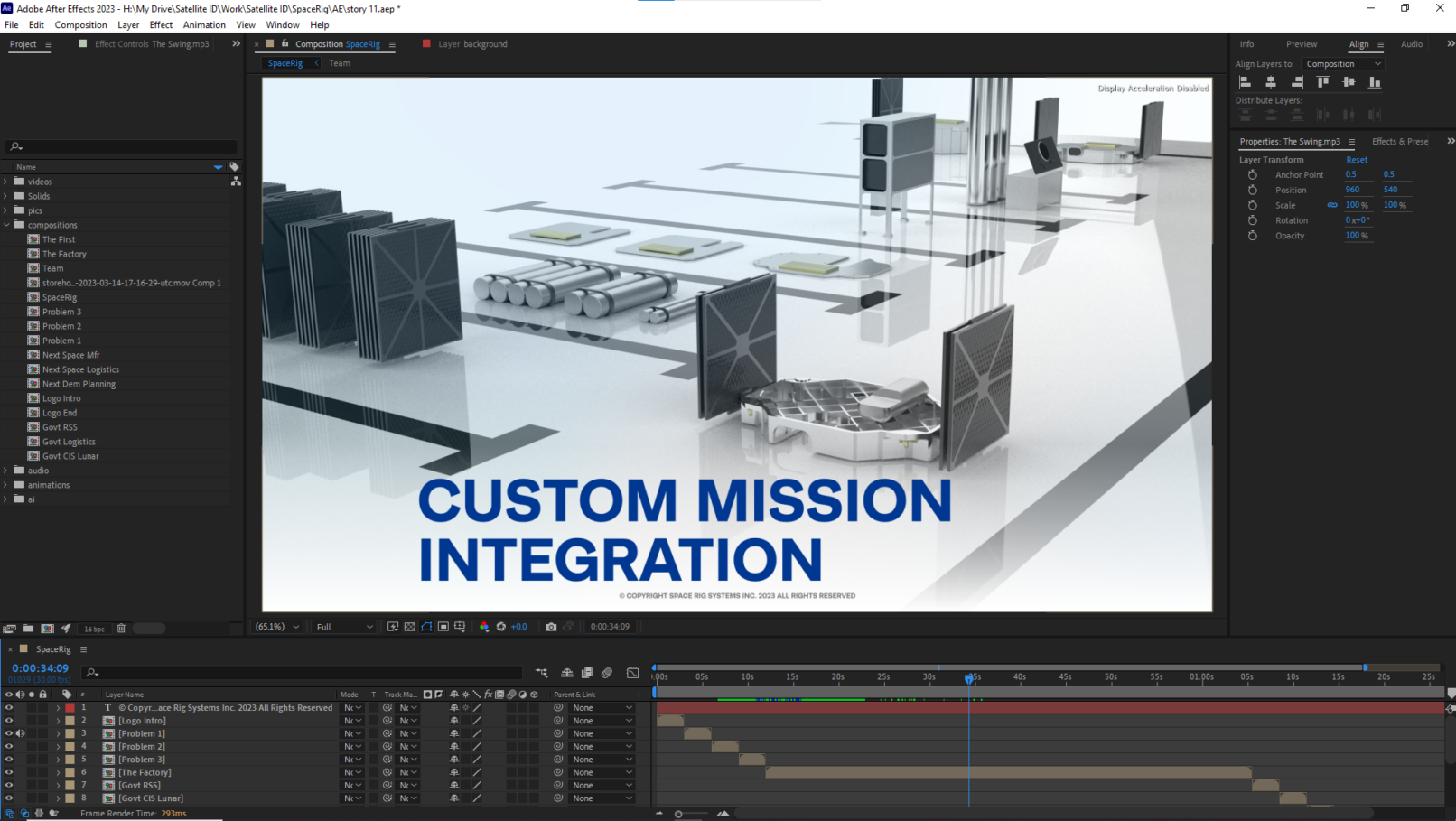The width and height of the screenshot is (1456, 821).
Task: Enable the Position stopwatch keyframe icon
Action: pos(1252,190)
